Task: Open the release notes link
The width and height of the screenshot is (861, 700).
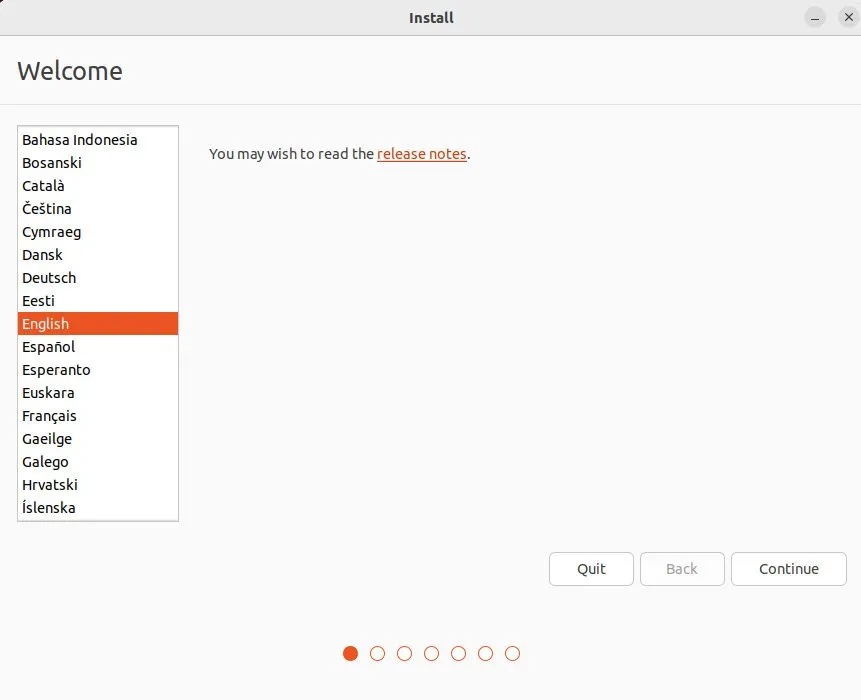Action: (421, 154)
